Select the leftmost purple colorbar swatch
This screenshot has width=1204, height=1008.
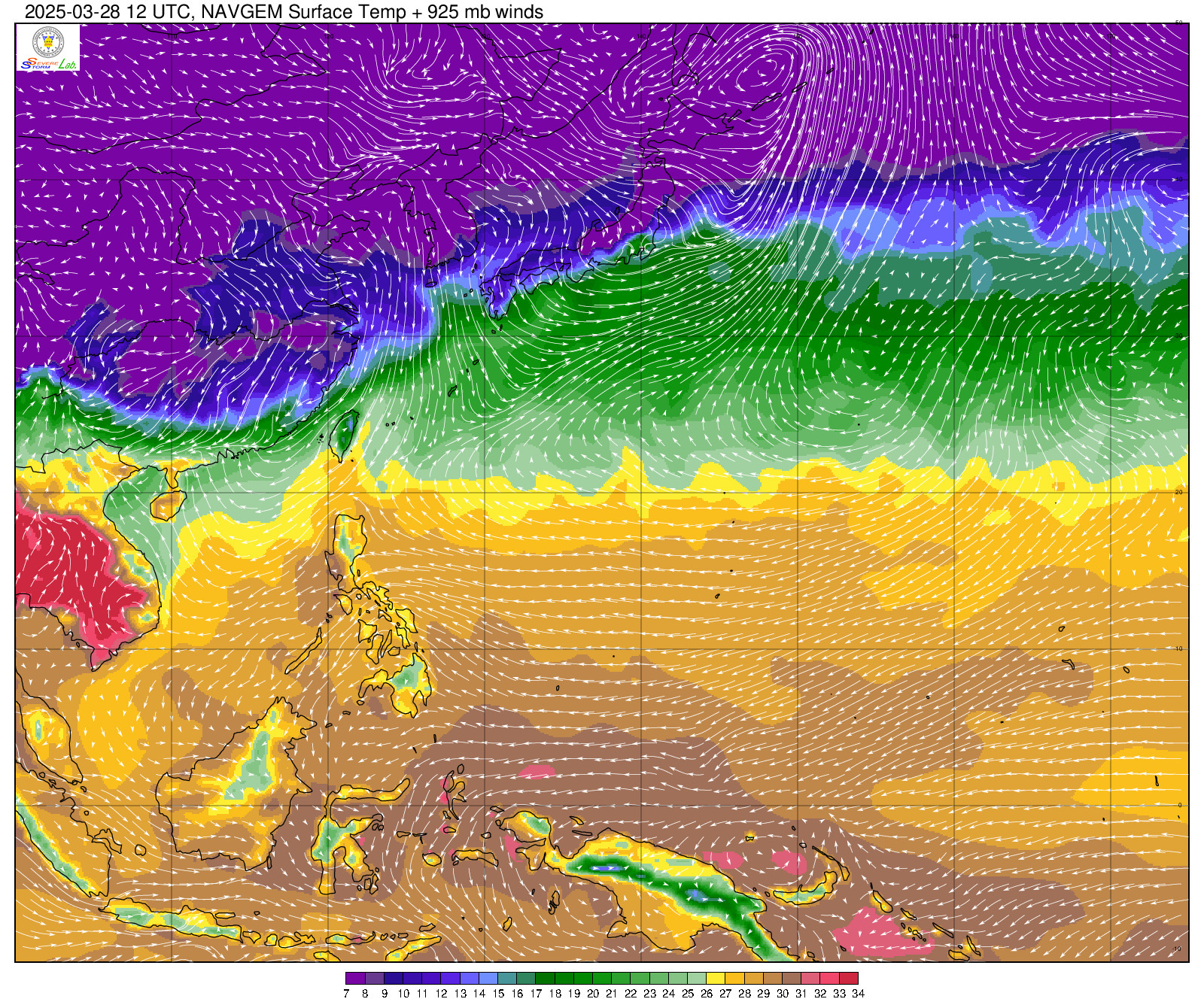[x=355, y=978]
